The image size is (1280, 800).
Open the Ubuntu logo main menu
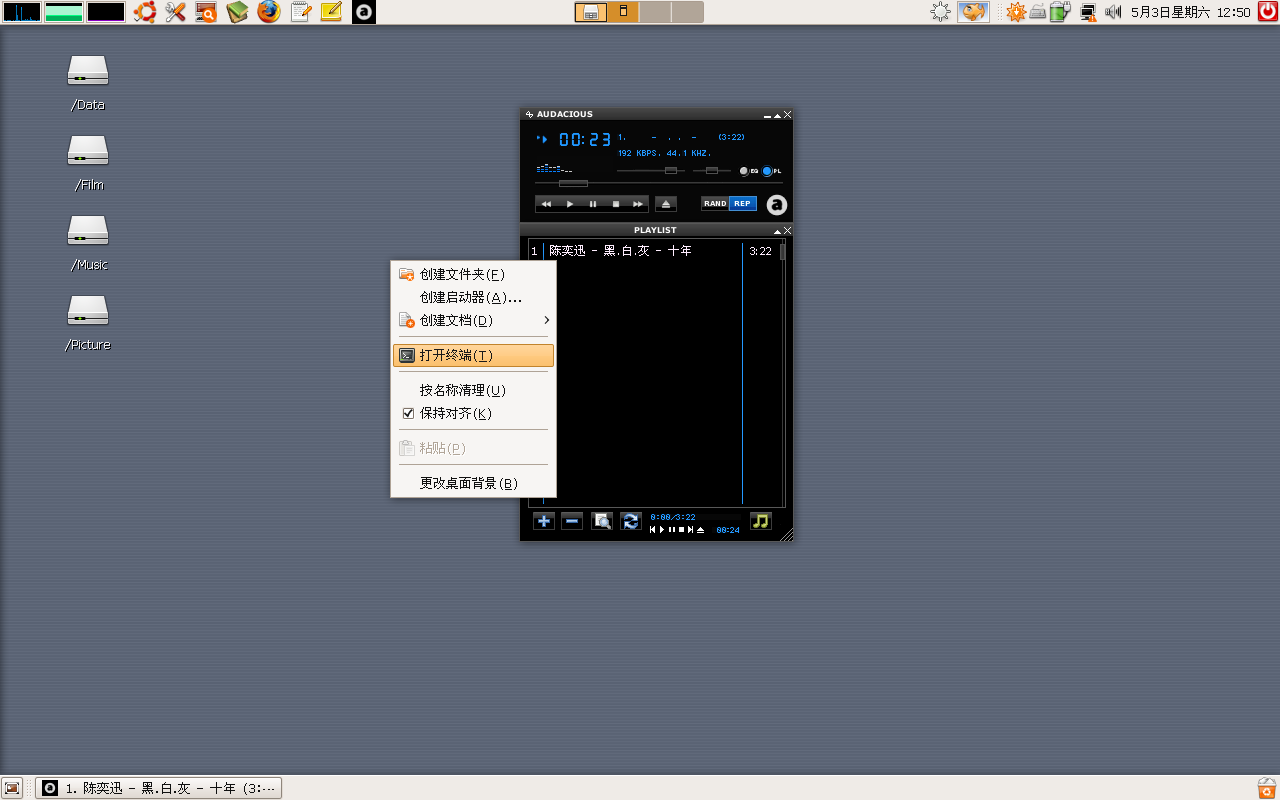[145, 12]
